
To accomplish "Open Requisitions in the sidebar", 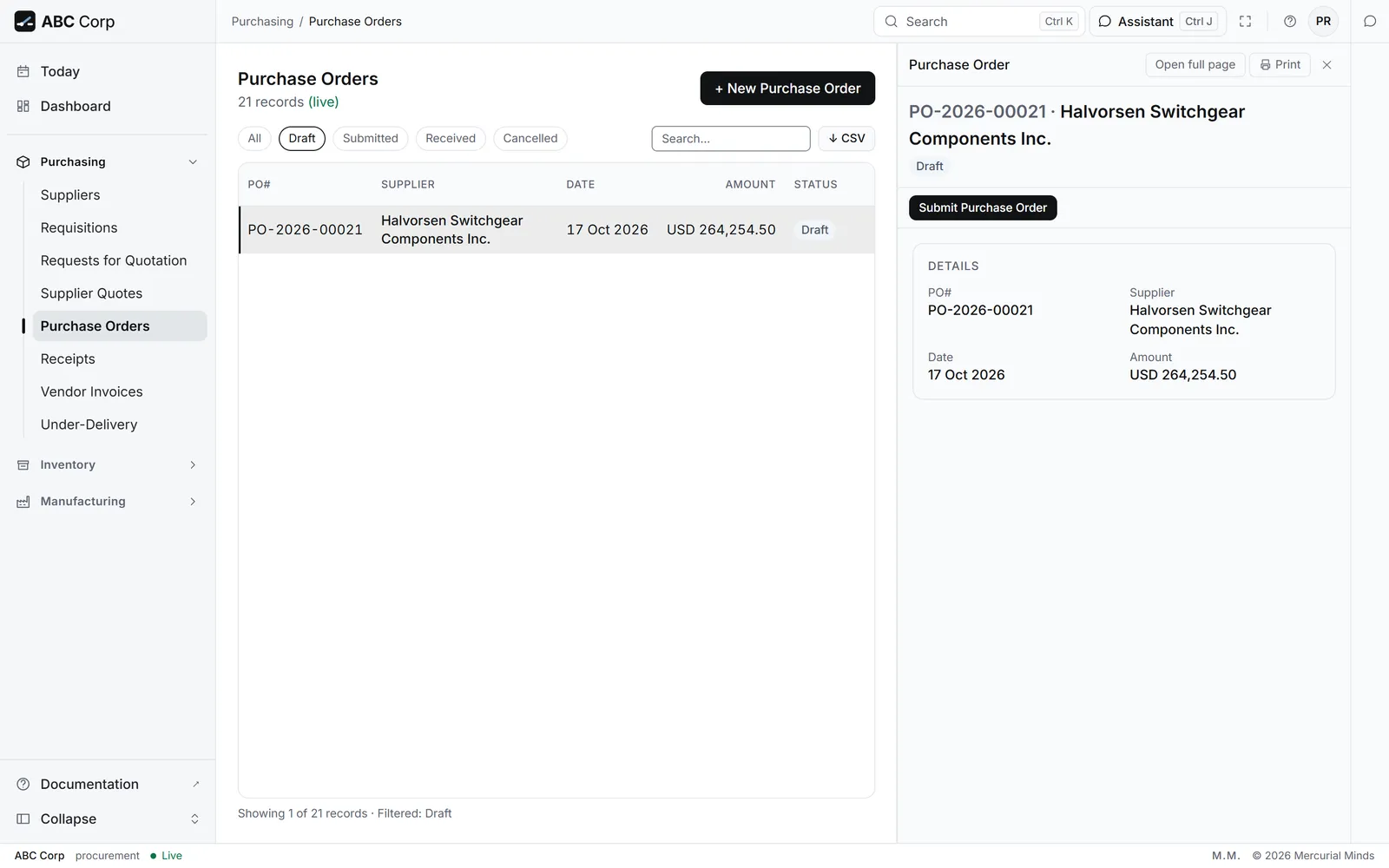I will pos(120,228).
